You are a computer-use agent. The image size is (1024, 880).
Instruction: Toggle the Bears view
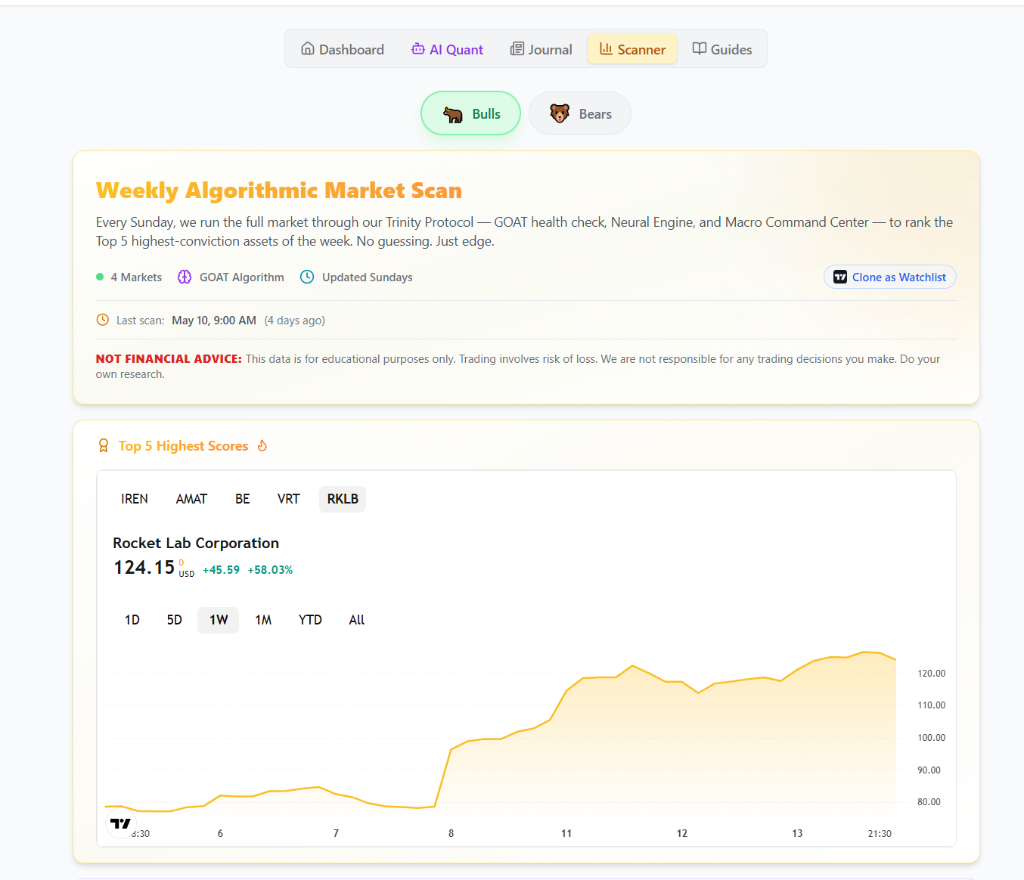click(x=580, y=114)
